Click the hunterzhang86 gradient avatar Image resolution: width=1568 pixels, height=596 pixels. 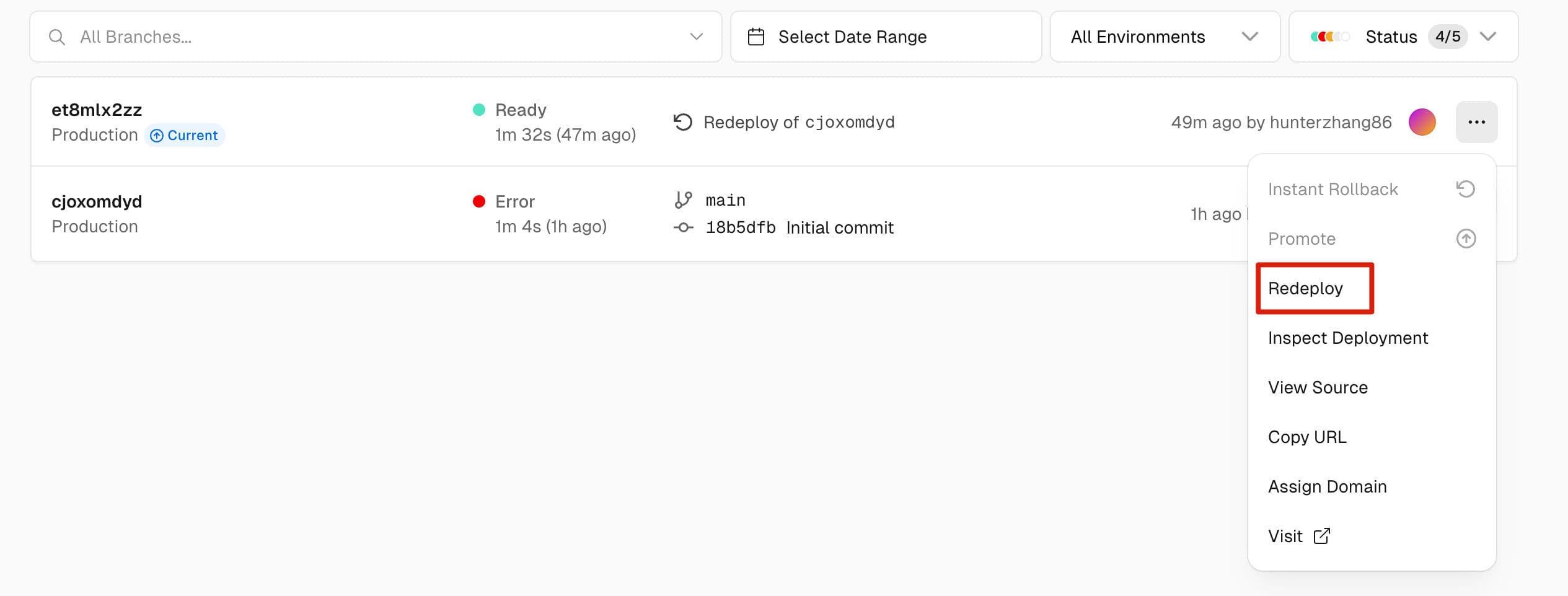(x=1422, y=122)
